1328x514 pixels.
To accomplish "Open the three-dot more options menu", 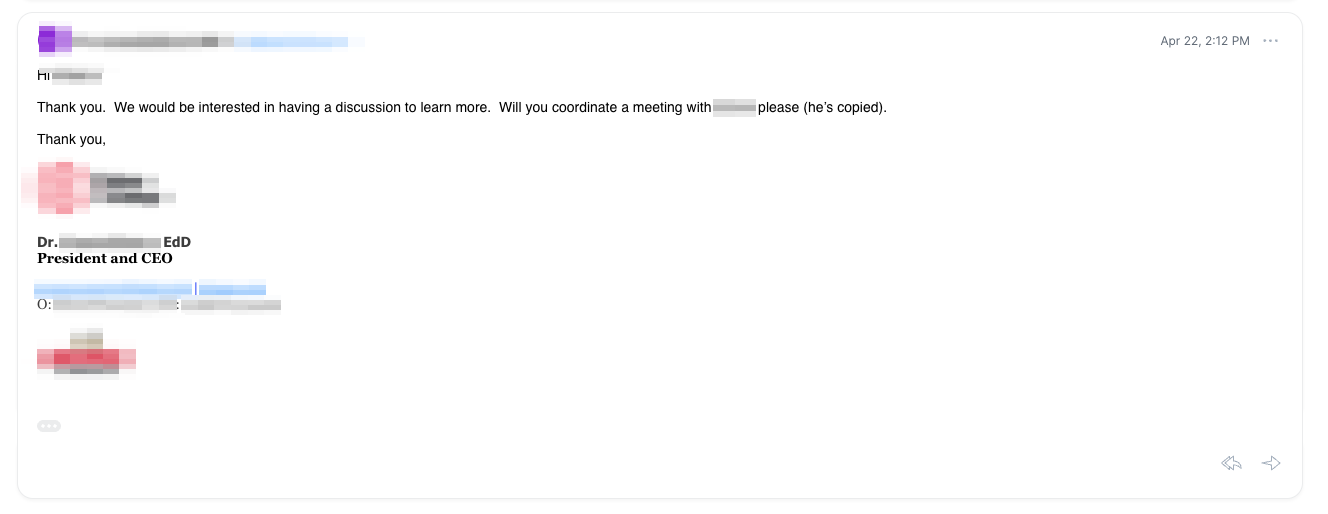I will tap(1271, 41).
